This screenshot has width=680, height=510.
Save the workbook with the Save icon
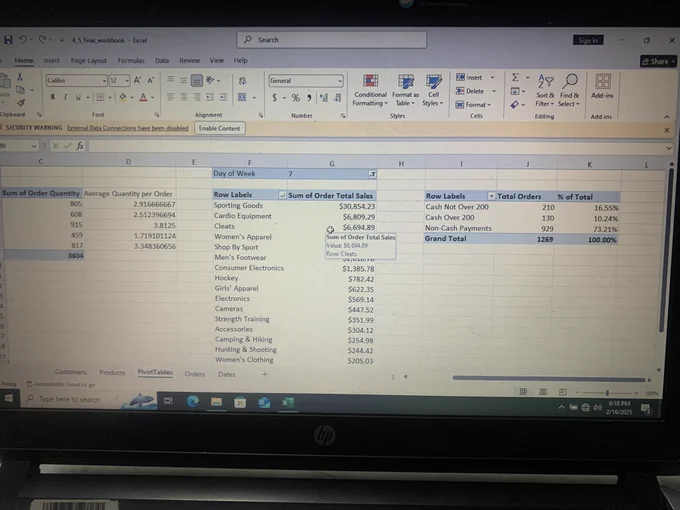point(8,40)
